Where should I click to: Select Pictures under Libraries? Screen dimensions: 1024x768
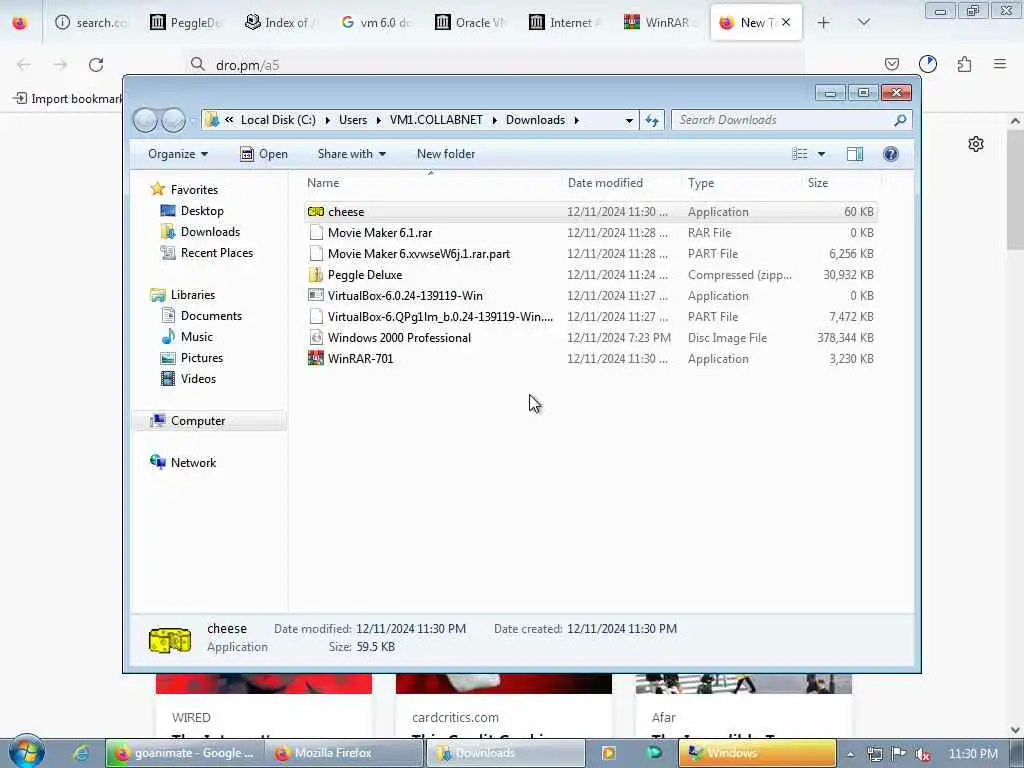(193, 358)
